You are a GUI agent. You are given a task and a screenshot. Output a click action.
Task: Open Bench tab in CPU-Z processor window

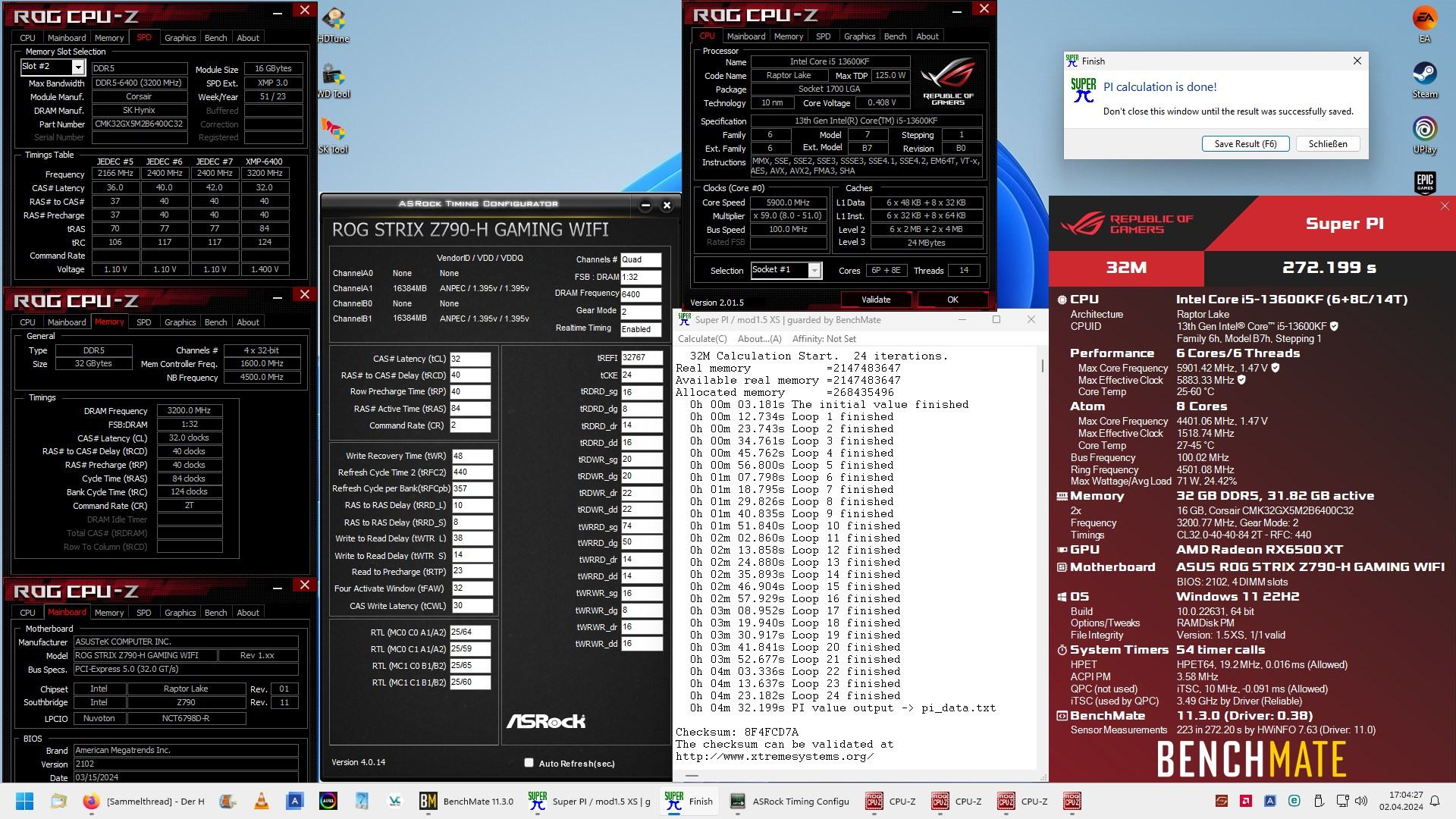[x=895, y=36]
